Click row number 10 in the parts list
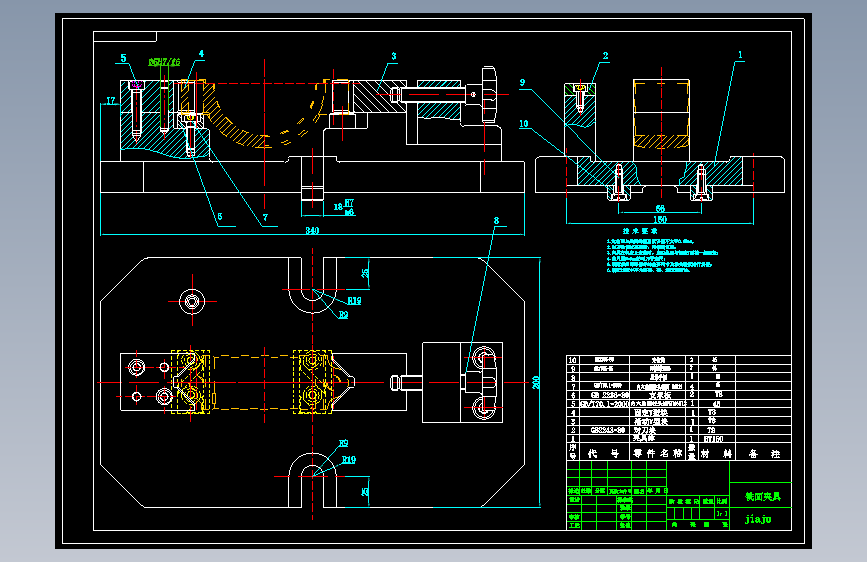The height and width of the screenshot is (562, 867). click(x=572, y=360)
